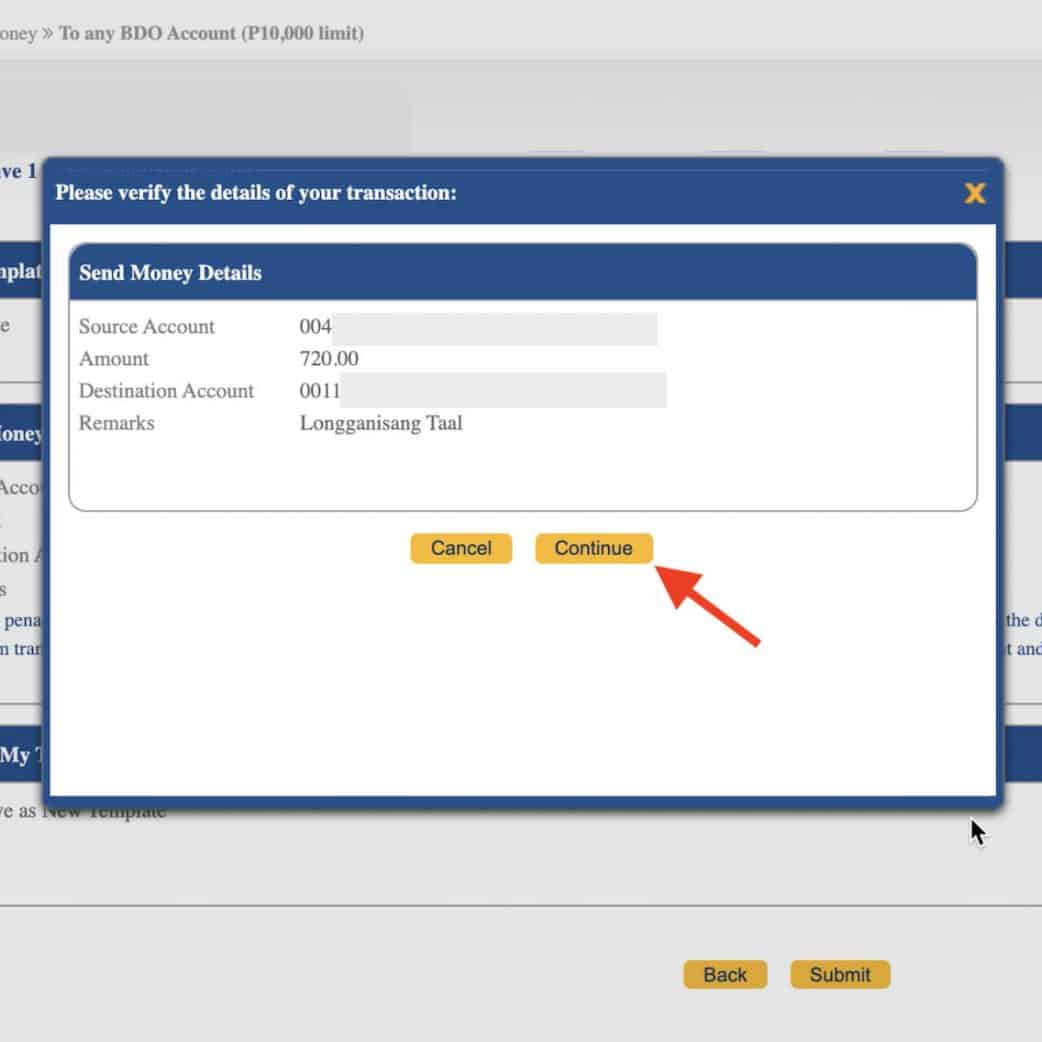Image resolution: width=1042 pixels, height=1042 pixels.
Task: Open the 'To any BDO Account' breadcrumb
Action: (211, 33)
